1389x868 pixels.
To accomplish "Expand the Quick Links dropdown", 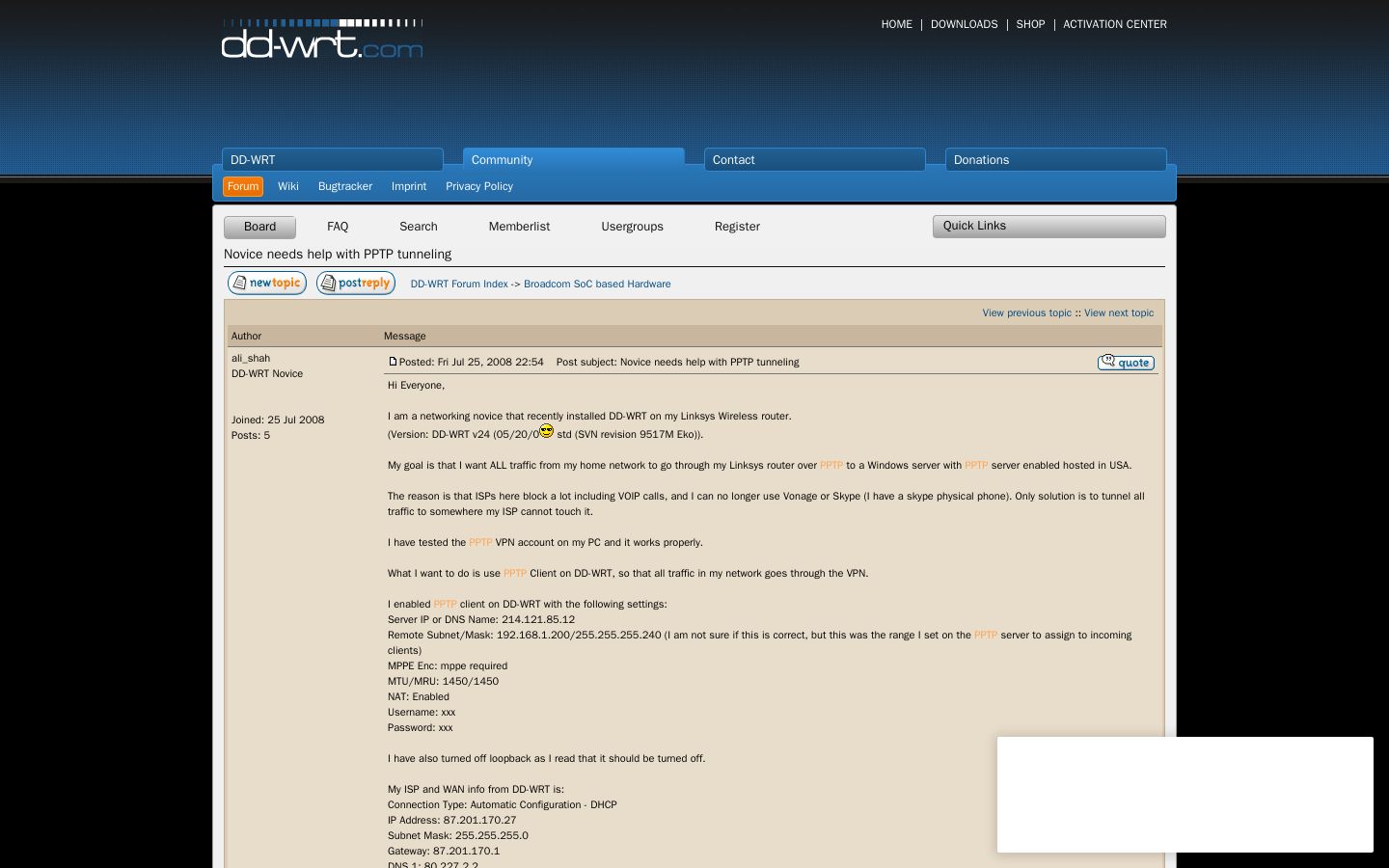I will (1049, 226).
